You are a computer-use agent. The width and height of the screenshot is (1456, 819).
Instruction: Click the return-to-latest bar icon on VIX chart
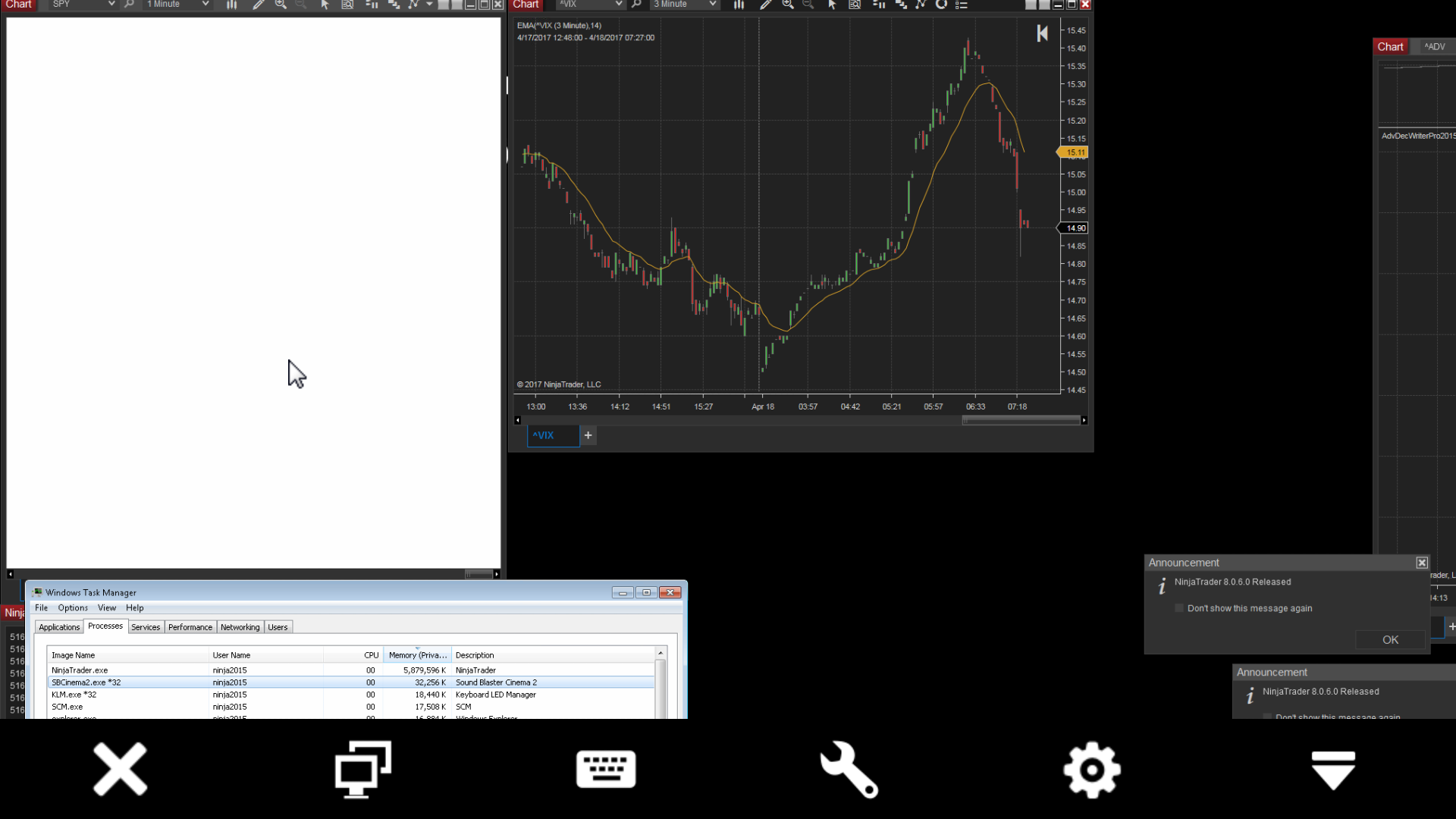(x=1043, y=33)
